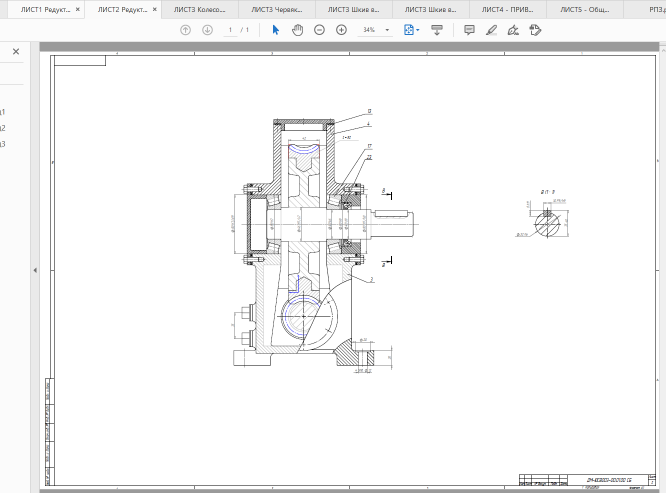
Task: Click the page number input field
Action: [230, 30]
